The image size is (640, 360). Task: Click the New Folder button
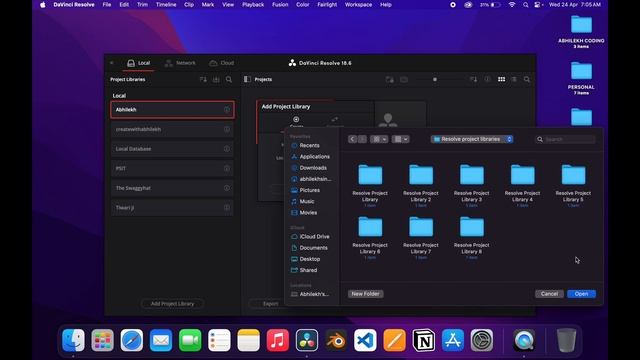coord(365,294)
